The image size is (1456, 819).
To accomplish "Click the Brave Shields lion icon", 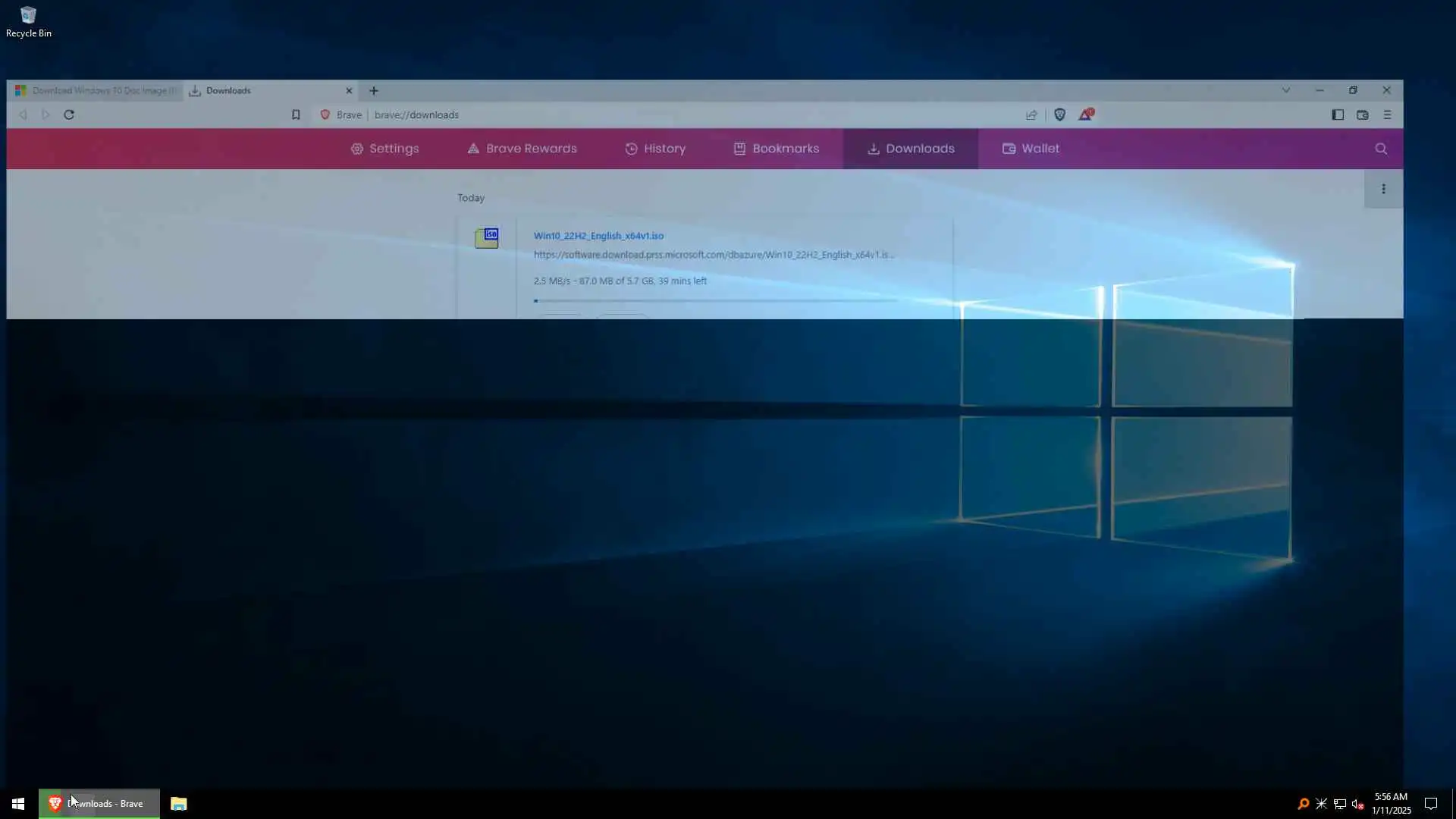I will coord(1059,115).
